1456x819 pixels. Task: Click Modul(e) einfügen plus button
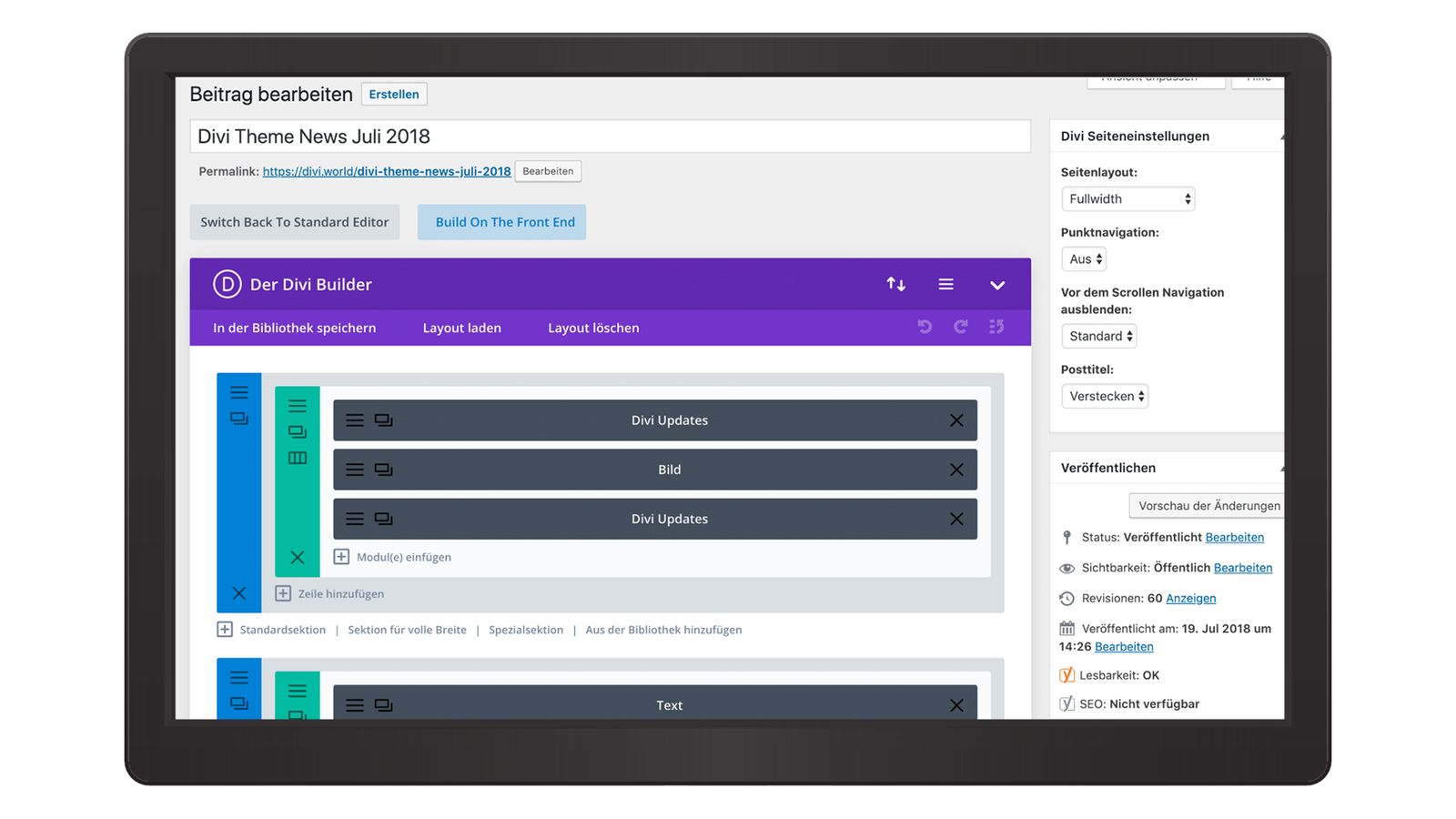pyautogui.click(x=341, y=557)
